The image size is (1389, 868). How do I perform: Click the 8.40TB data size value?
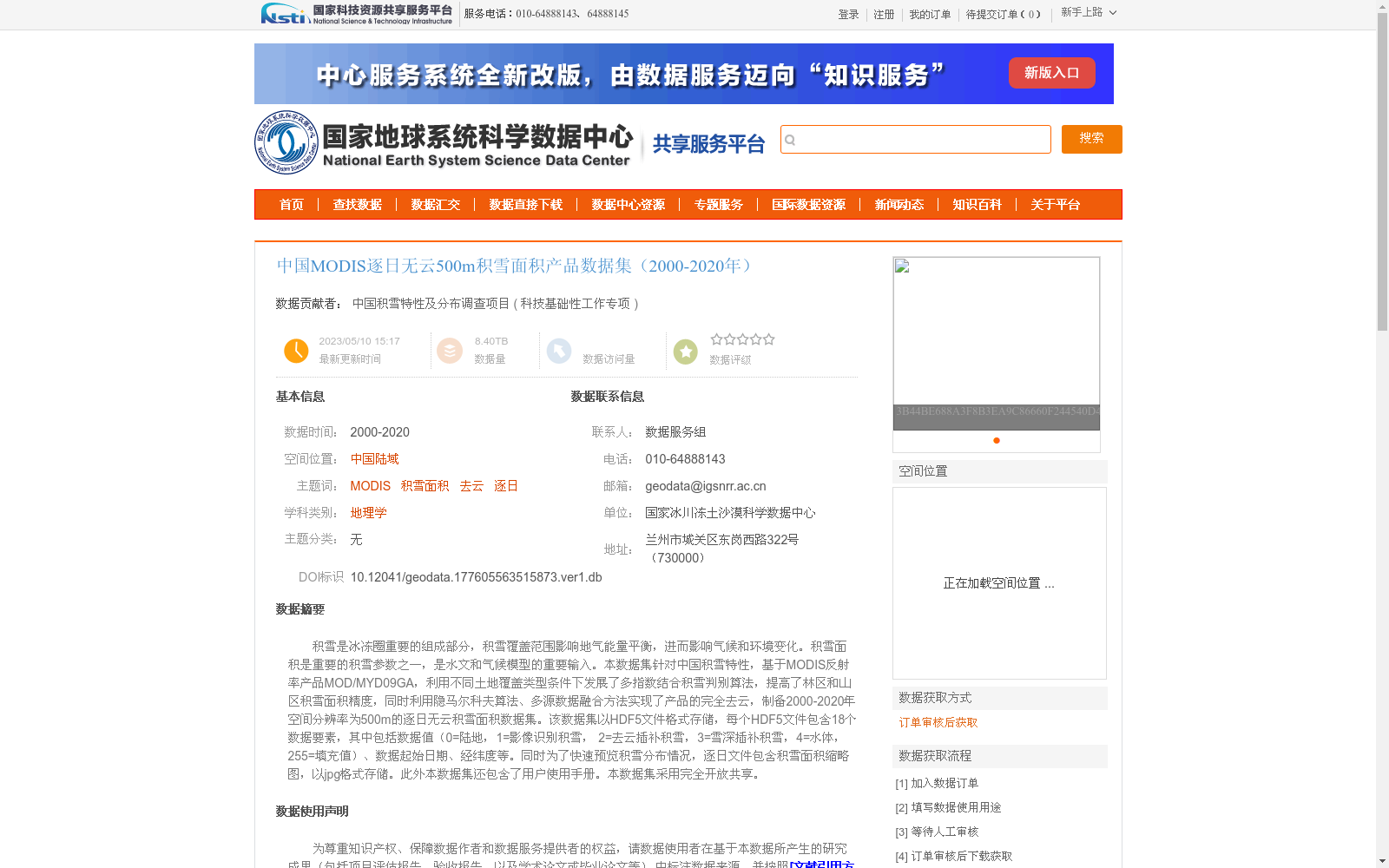tap(491, 342)
